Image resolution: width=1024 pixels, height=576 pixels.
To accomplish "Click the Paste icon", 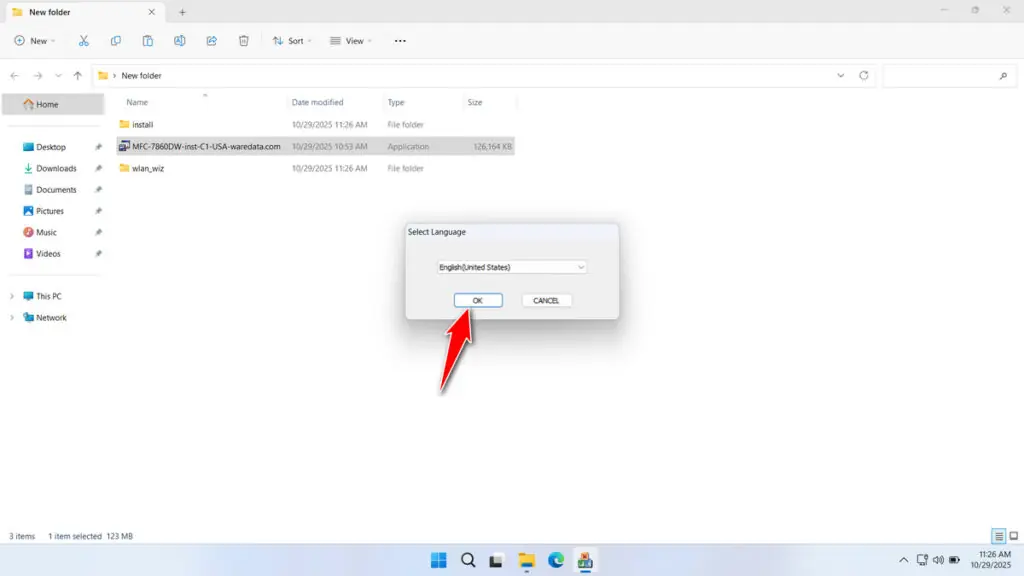I will click(147, 40).
